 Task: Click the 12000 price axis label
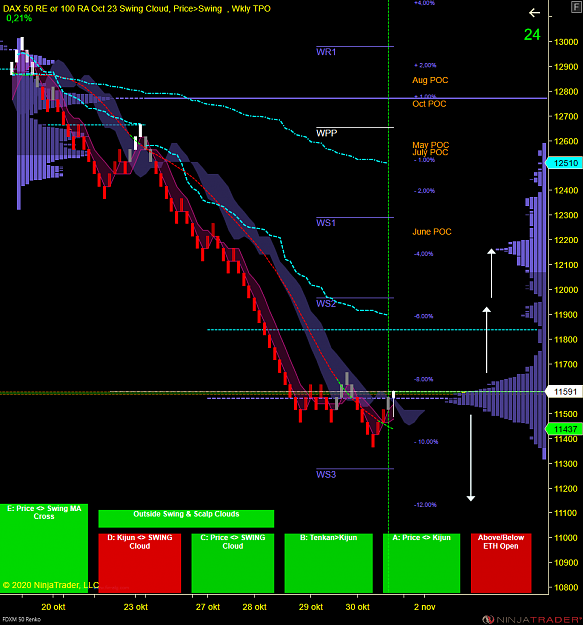[566, 290]
